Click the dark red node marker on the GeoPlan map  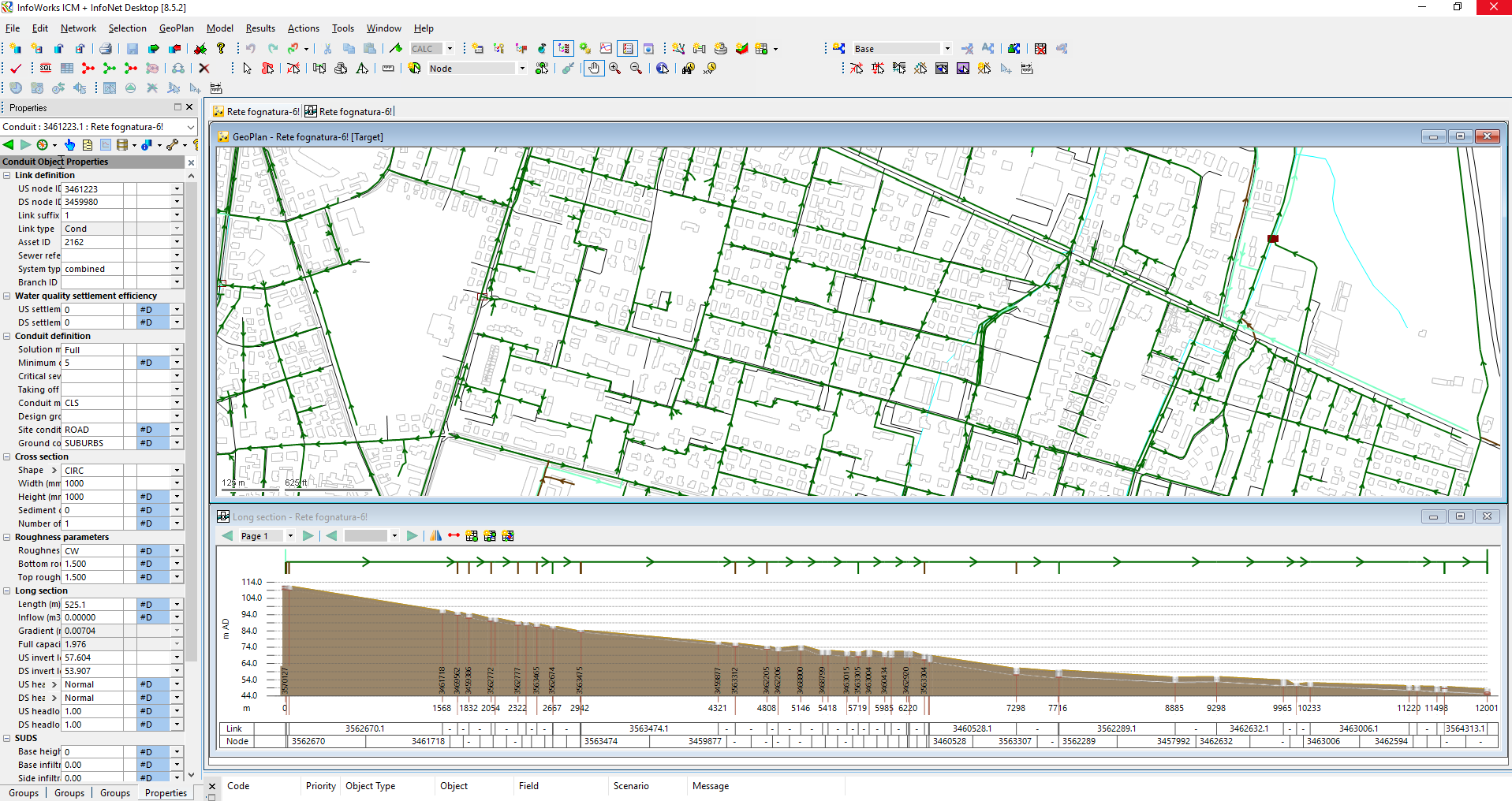pos(1272,238)
